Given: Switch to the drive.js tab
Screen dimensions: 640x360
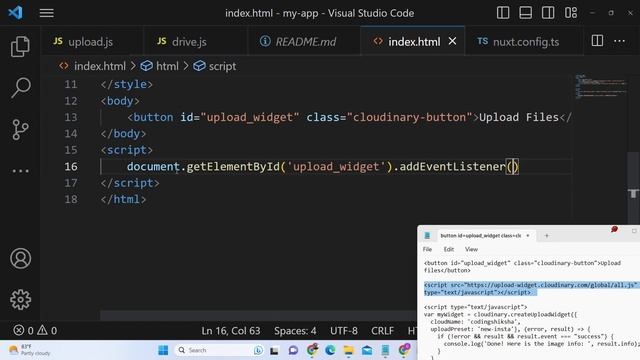Looking at the screenshot, I should 195,41.
